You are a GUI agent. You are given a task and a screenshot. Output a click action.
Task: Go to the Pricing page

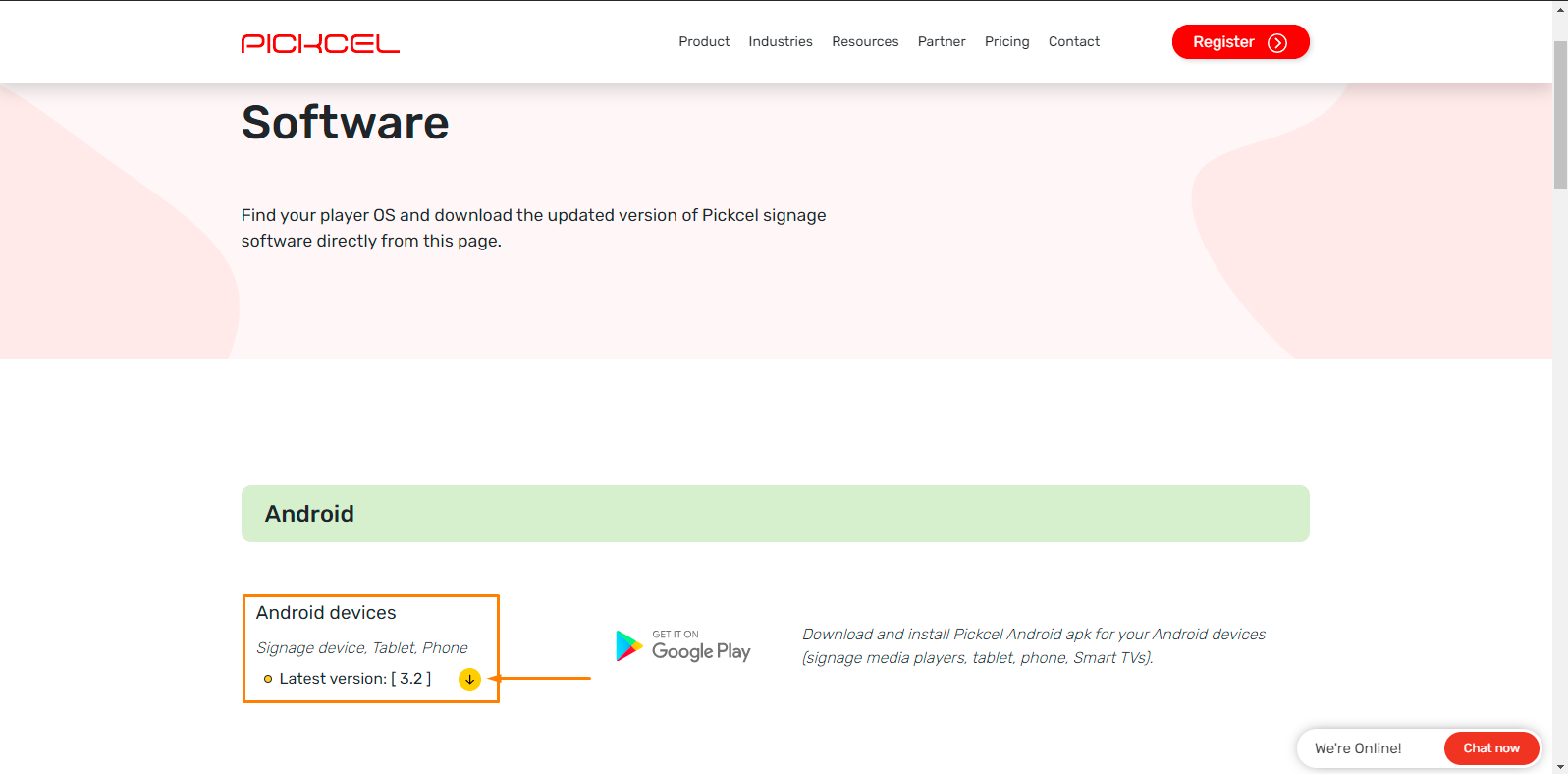[x=1007, y=41]
